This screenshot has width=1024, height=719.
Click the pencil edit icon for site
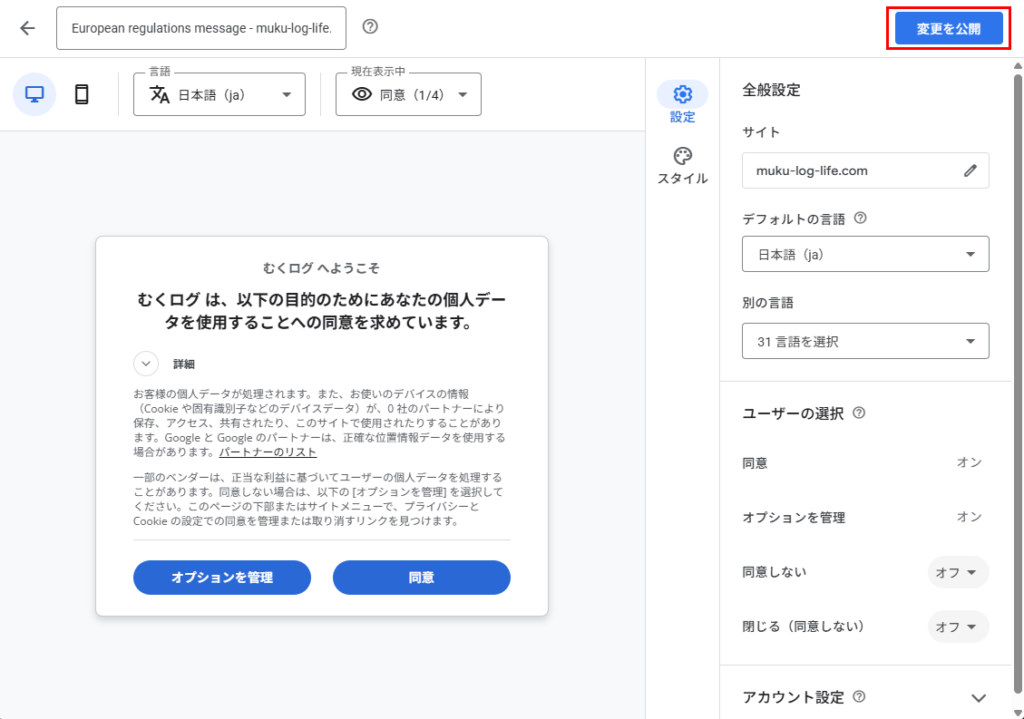pyautogui.click(x=969, y=171)
